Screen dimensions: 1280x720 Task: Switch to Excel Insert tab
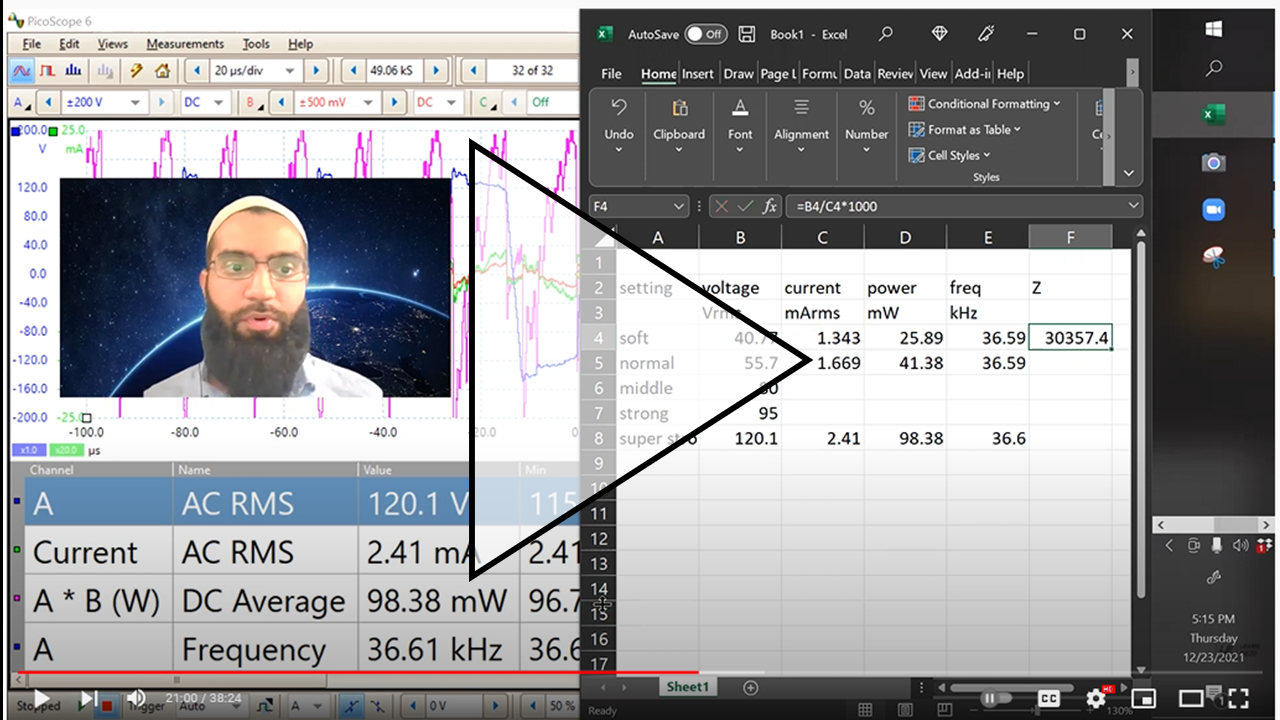[698, 74]
